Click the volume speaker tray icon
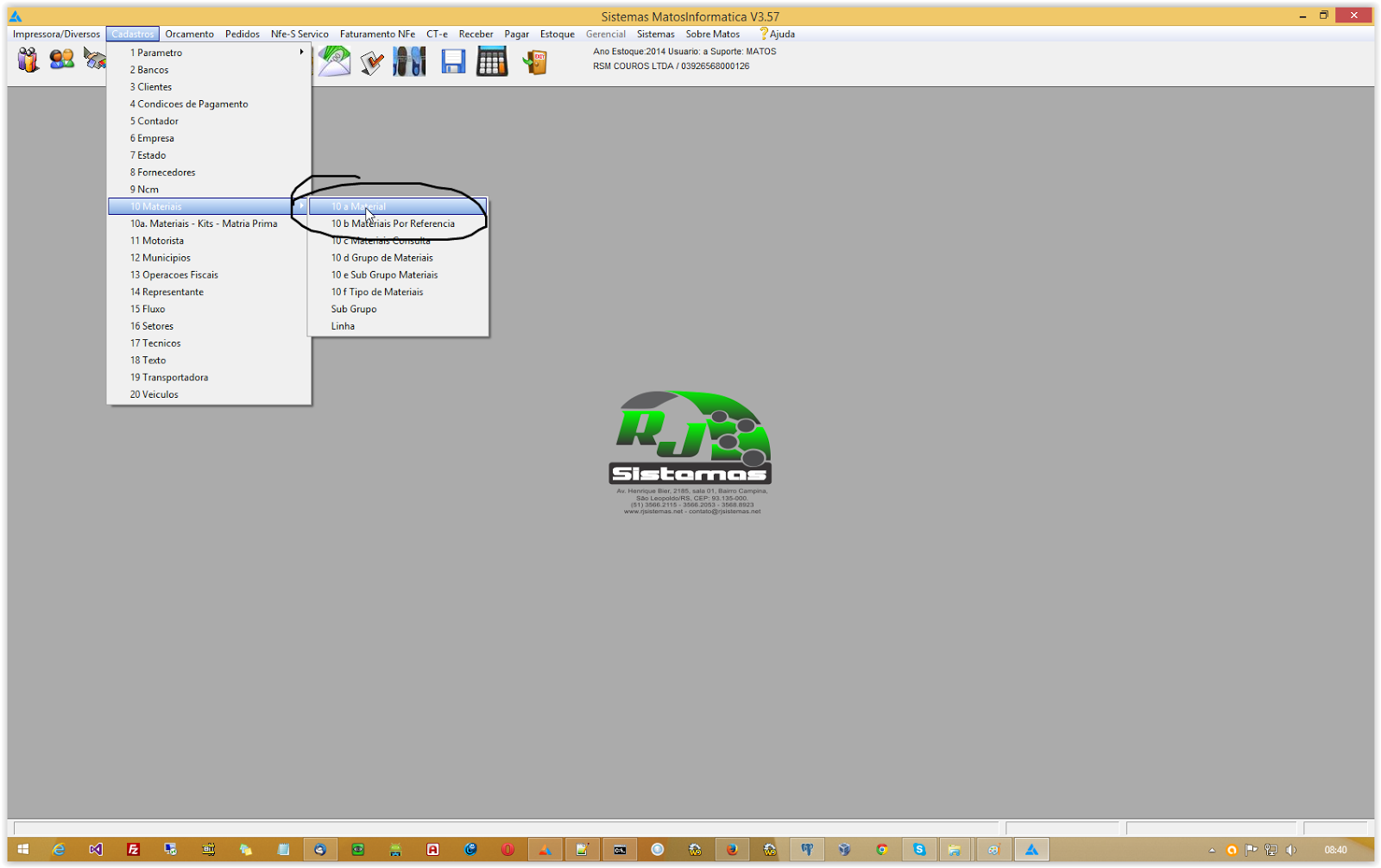1381x868 pixels. tap(1290, 850)
